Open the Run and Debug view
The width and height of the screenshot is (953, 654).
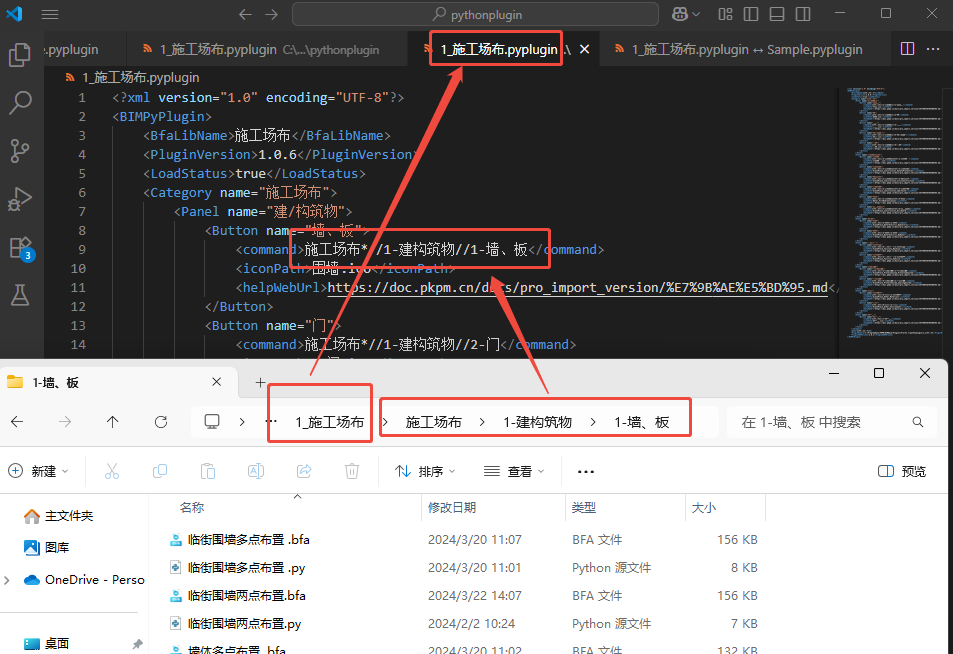click(20, 198)
